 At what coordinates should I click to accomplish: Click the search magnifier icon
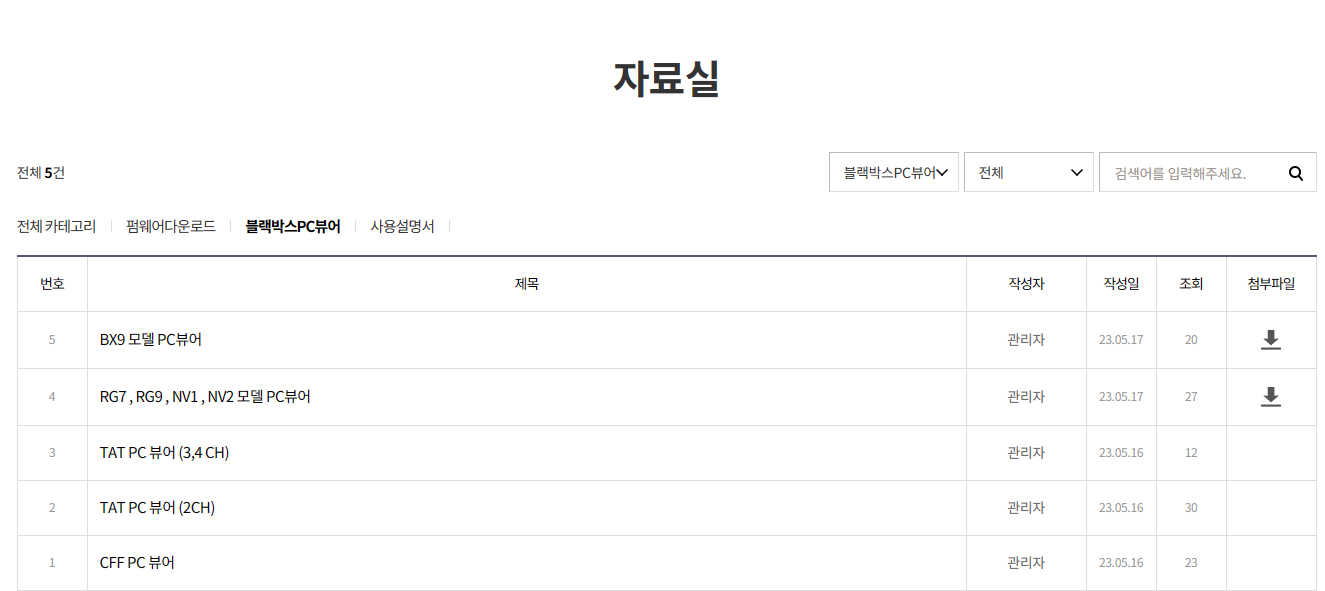(x=1296, y=173)
